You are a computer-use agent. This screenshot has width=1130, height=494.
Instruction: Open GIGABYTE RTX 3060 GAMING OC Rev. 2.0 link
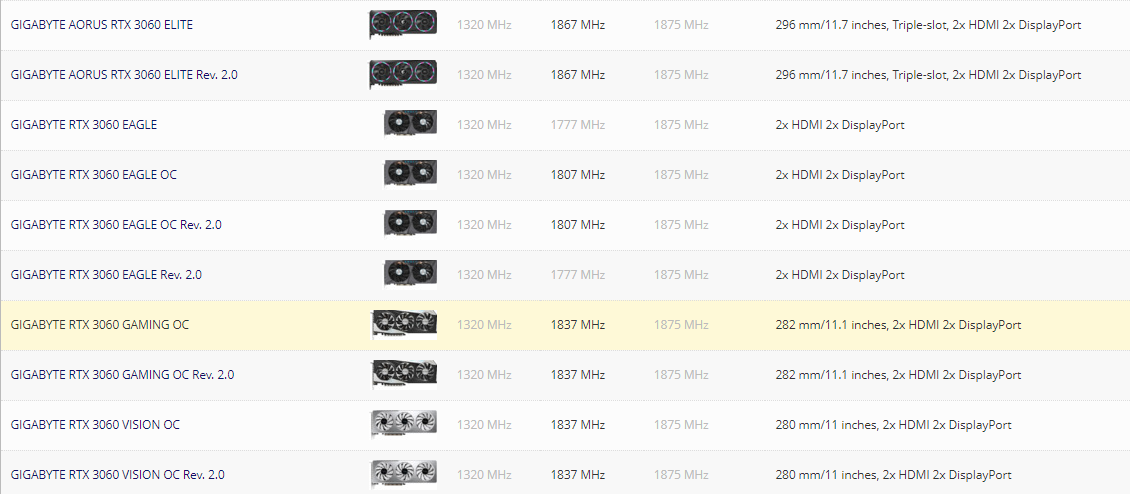point(123,375)
